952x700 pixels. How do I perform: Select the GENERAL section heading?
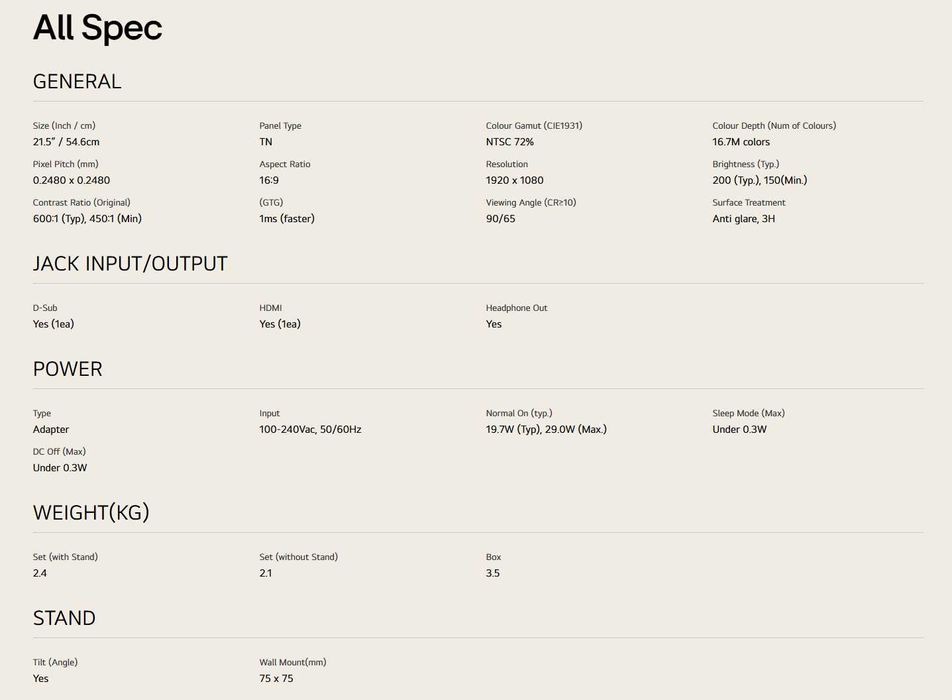[x=77, y=82]
